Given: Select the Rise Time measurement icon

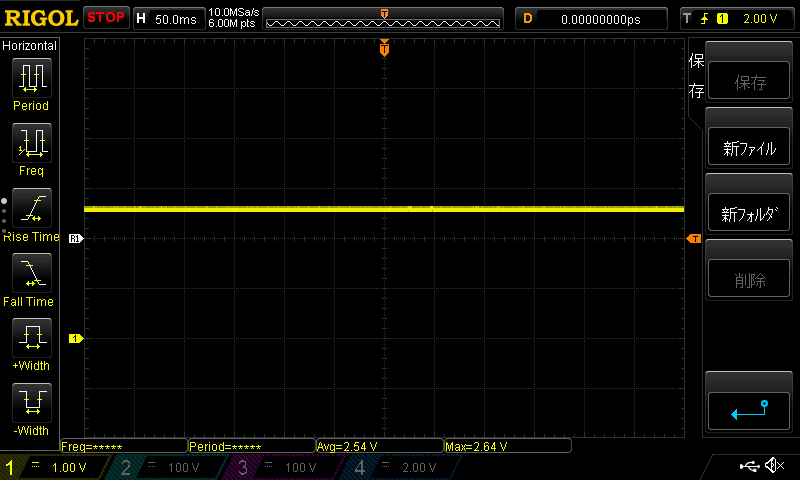Looking at the screenshot, I should coord(32,208).
